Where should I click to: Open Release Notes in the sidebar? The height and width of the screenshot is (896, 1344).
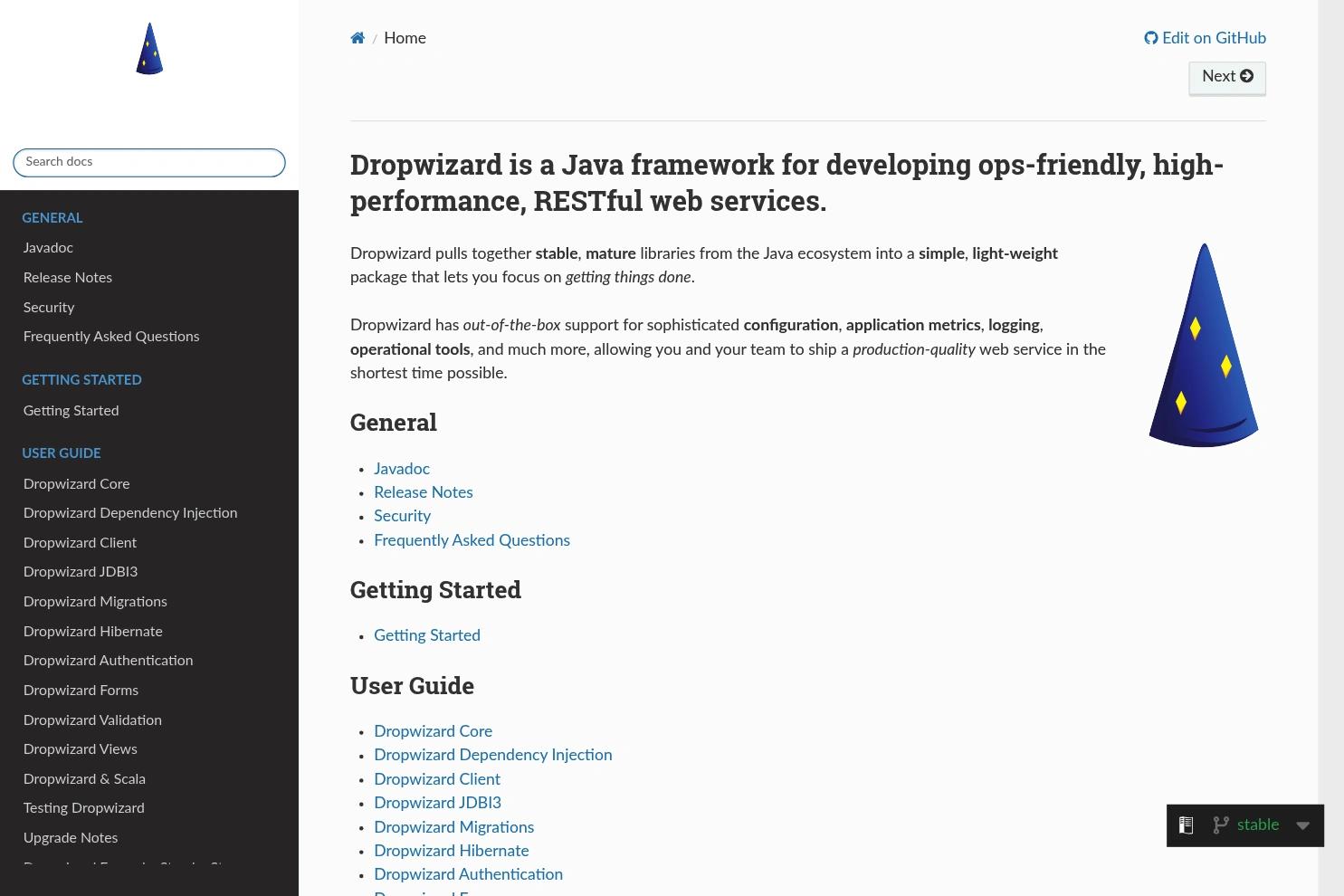68,278
